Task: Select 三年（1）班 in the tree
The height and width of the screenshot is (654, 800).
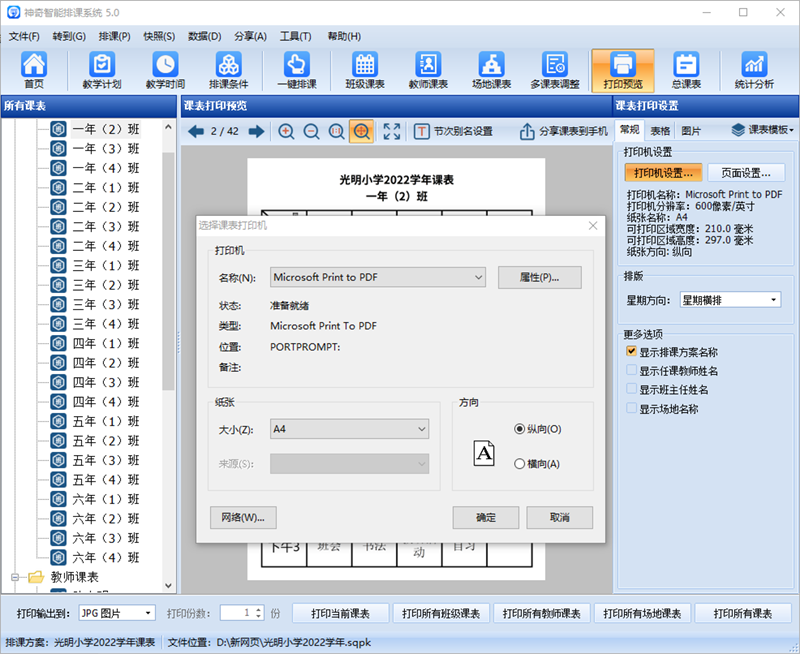Action: (x=104, y=265)
